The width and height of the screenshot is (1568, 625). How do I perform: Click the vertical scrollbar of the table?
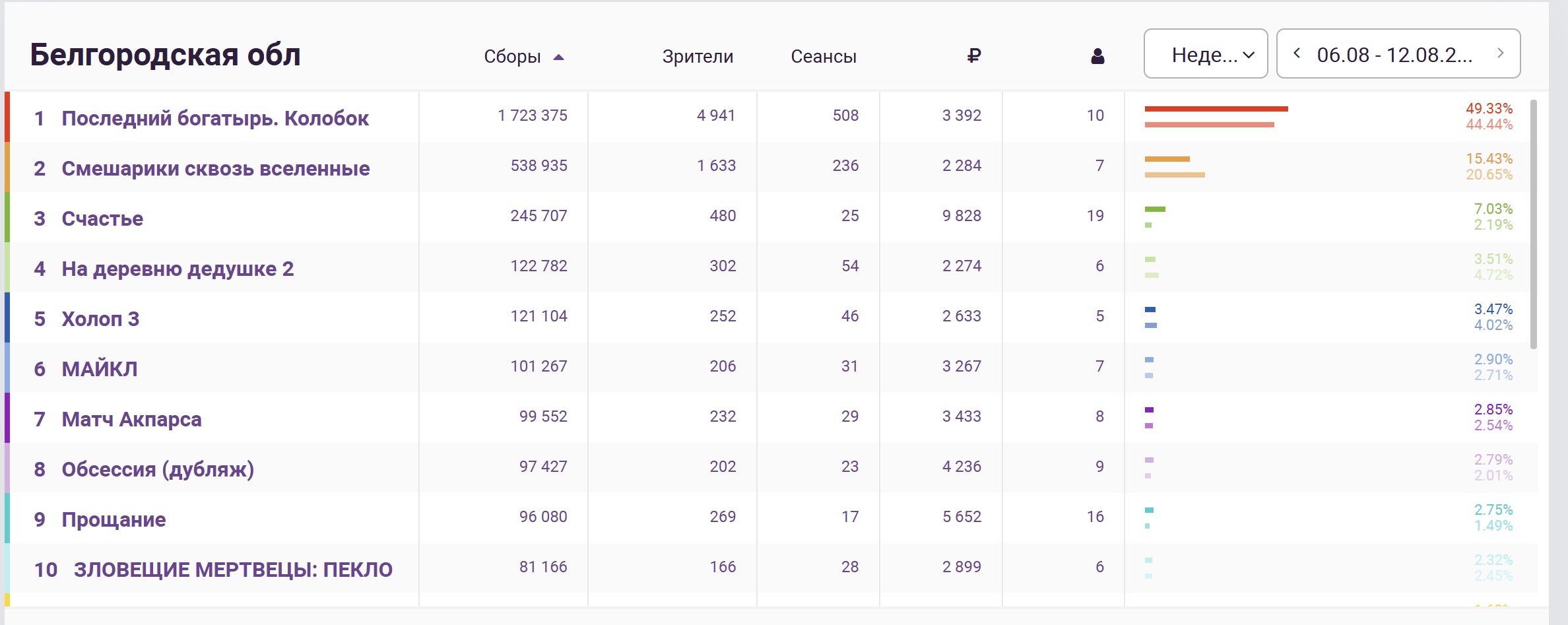pos(1534,224)
